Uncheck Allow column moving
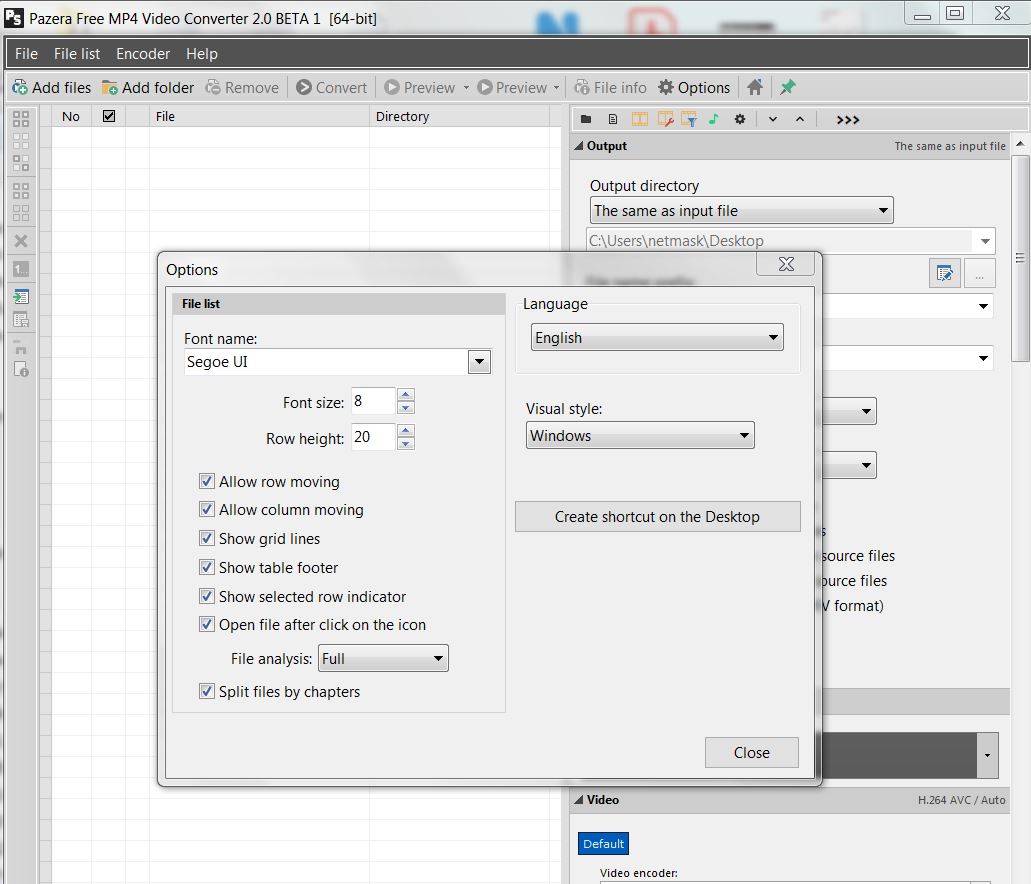The width and height of the screenshot is (1031, 884). point(206,509)
